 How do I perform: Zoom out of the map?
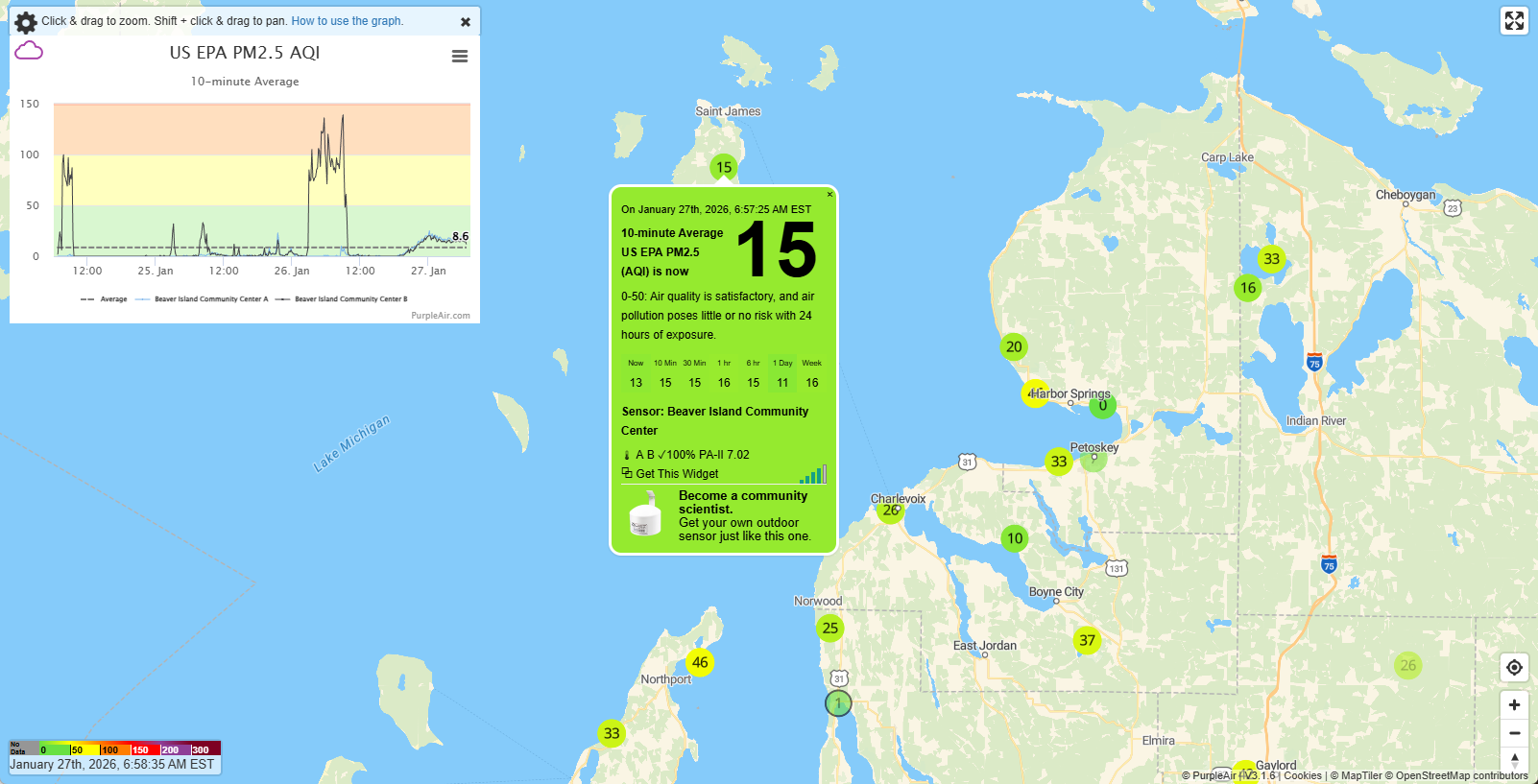click(1514, 733)
